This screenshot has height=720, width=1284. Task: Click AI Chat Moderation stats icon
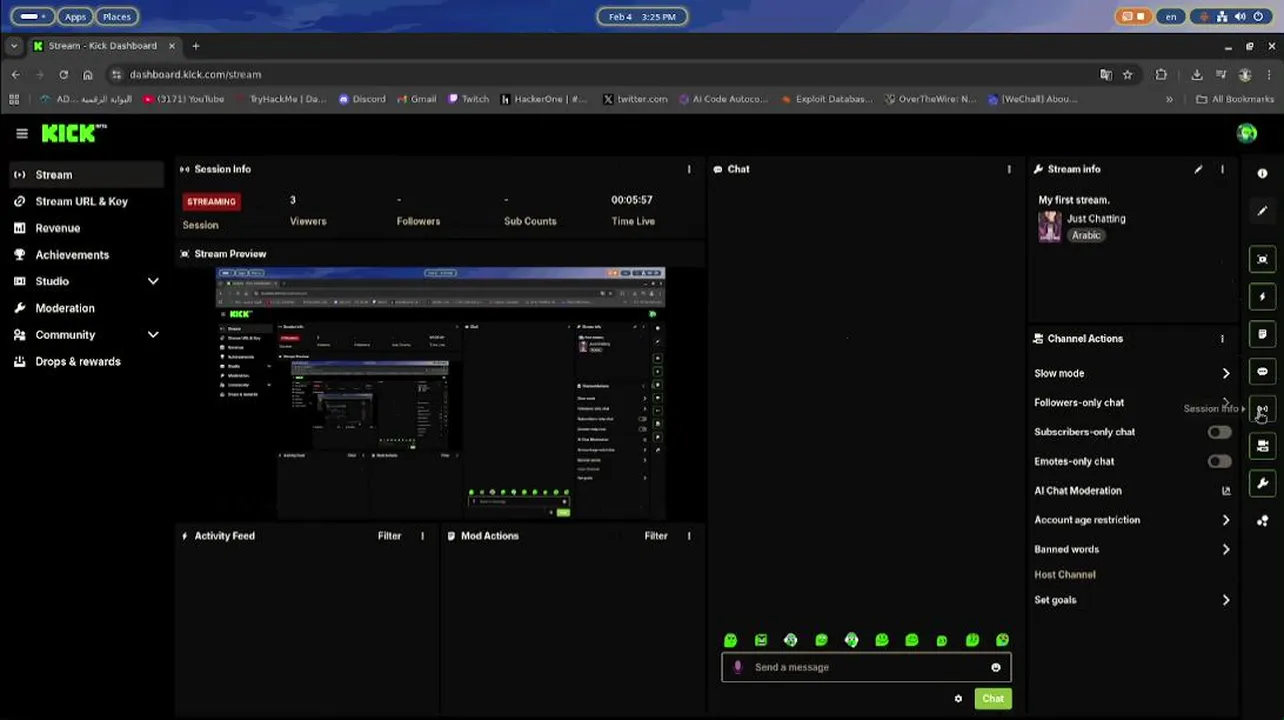click(1226, 491)
